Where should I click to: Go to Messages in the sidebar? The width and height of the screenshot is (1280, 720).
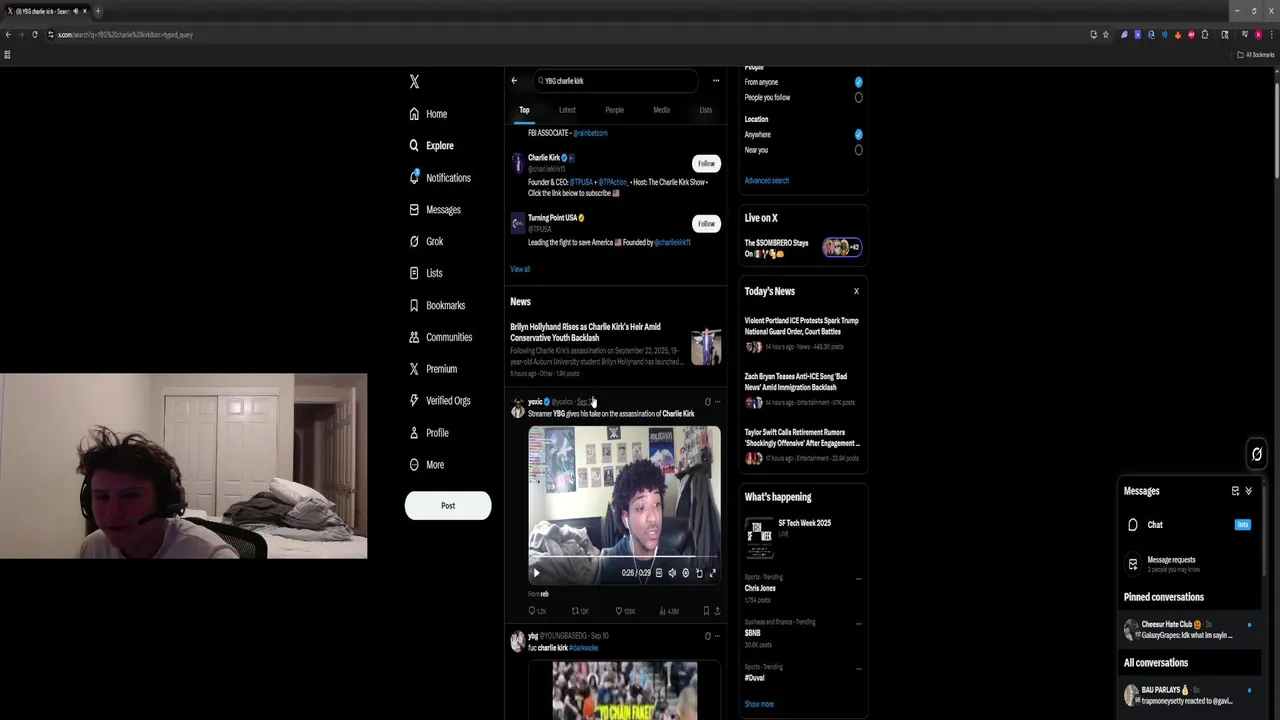435,210
